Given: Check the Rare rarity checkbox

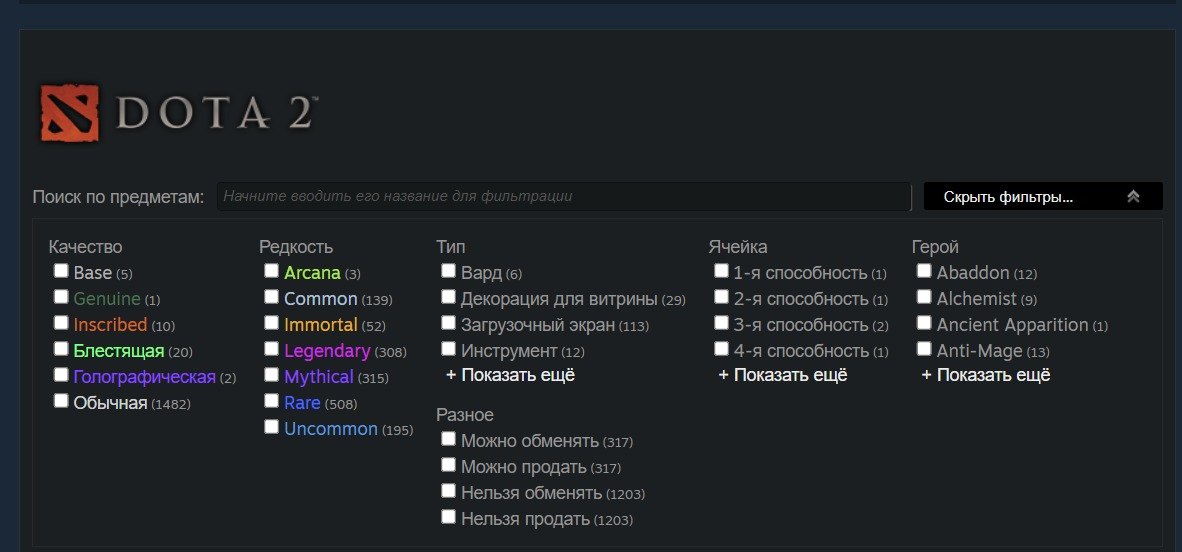Looking at the screenshot, I should tap(271, 400).
